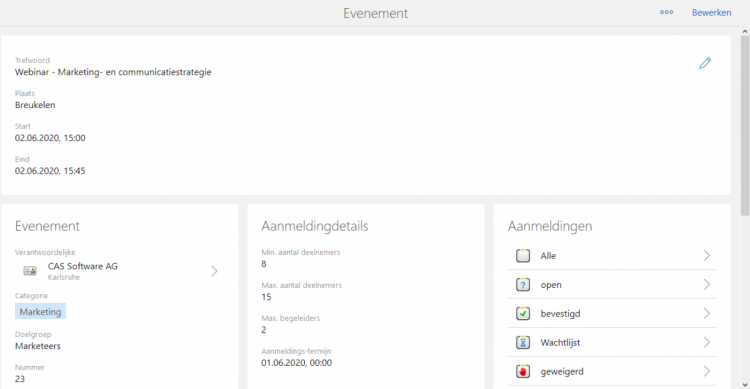This screenshot has height=389, width=750.
Task: Open the Wachtlijst entry
Action: pos(612,343)
